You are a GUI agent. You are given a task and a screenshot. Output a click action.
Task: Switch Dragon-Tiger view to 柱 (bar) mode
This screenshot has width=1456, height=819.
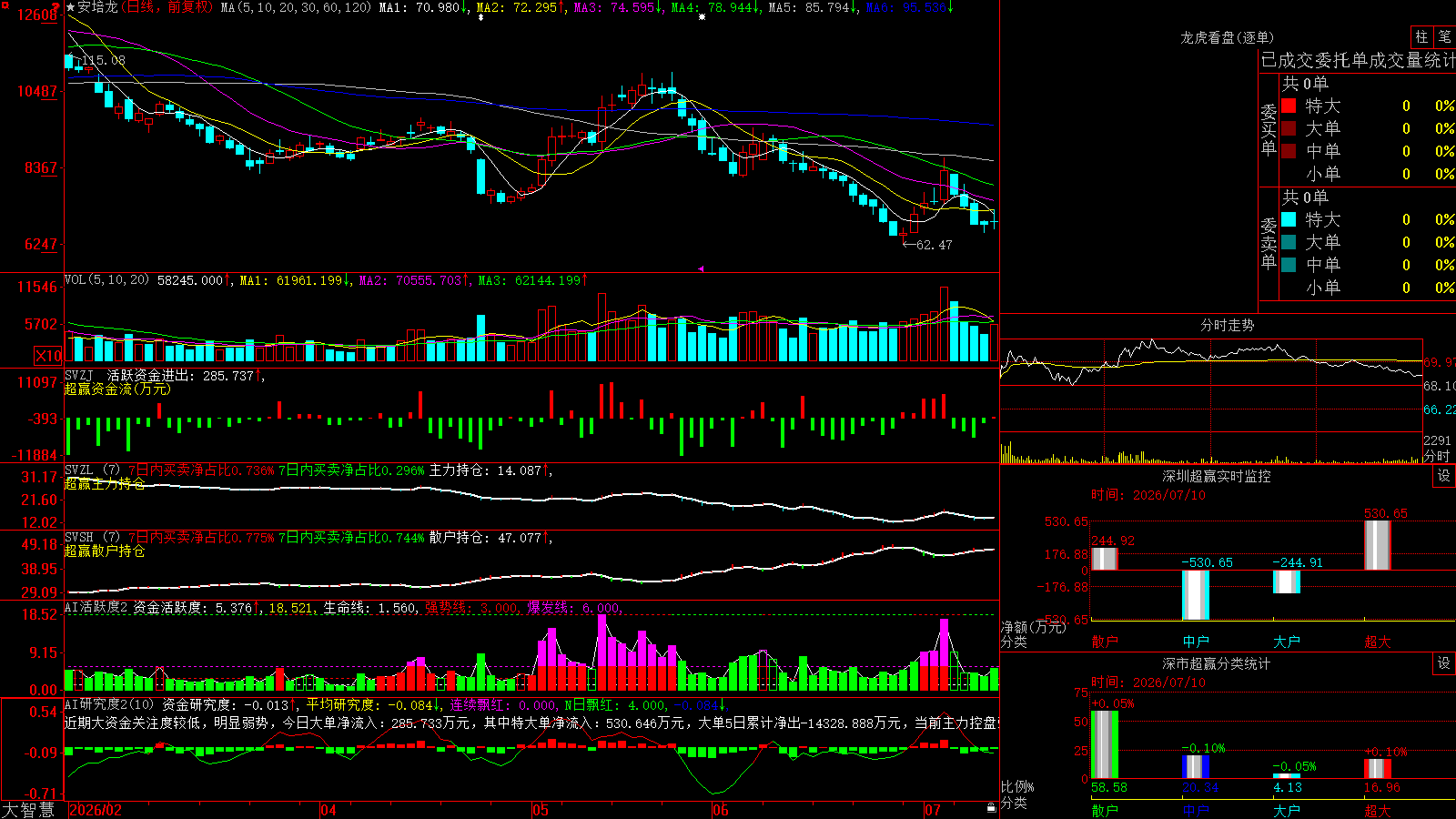click(1421, 36)
